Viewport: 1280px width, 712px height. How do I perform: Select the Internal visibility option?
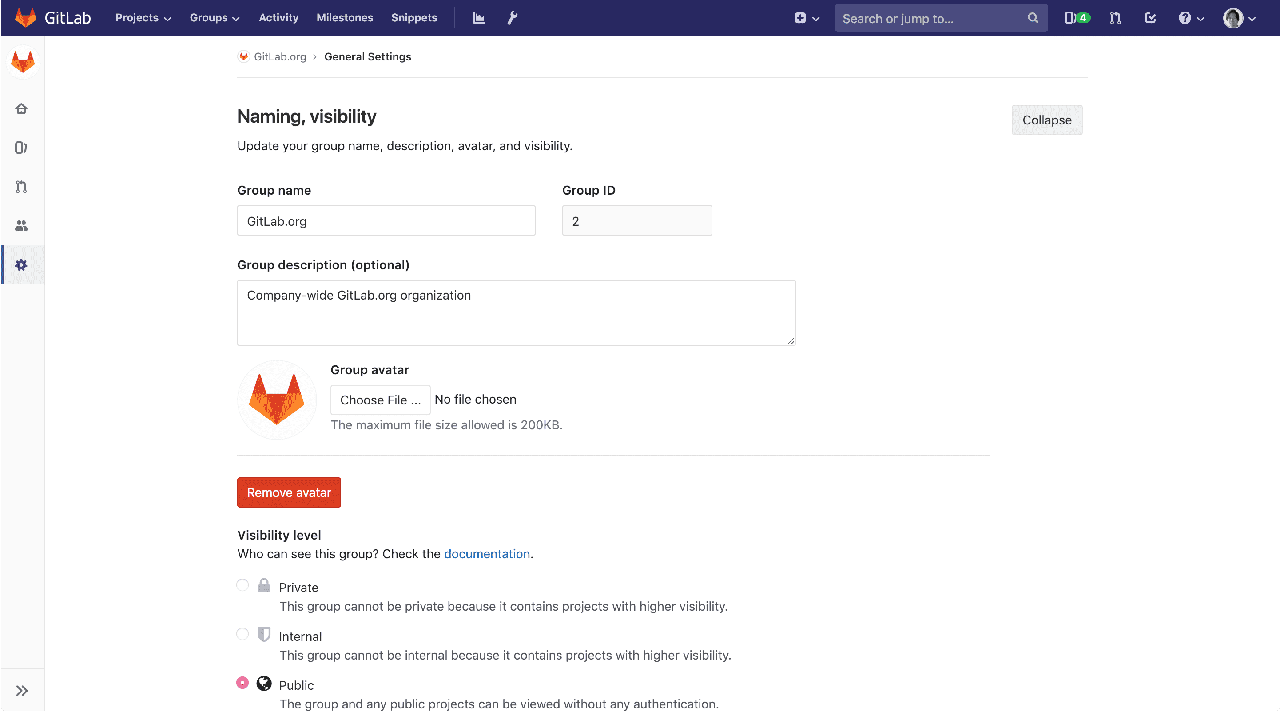pos(242,633)
